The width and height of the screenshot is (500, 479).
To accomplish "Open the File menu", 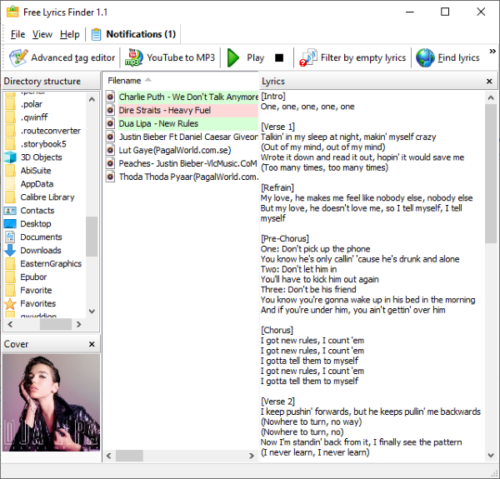I will coord(18,34).
